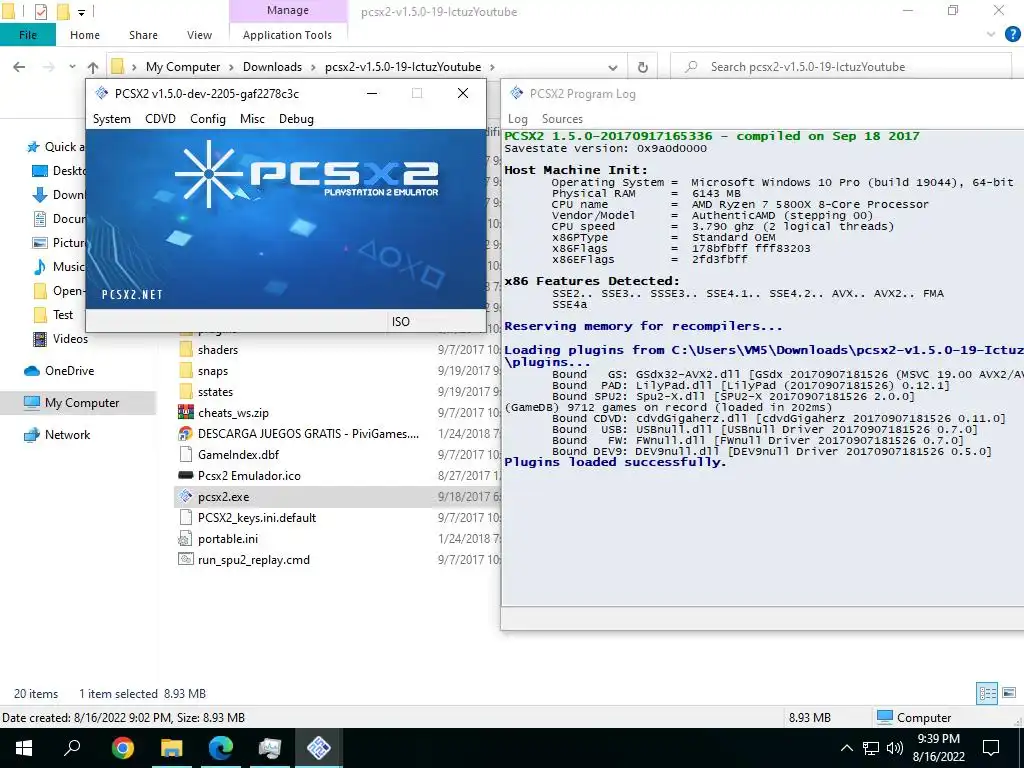Click the New folder quick access toolbar icon
The width and height of the screenshot is (1024, 768).
pos(63,11)
